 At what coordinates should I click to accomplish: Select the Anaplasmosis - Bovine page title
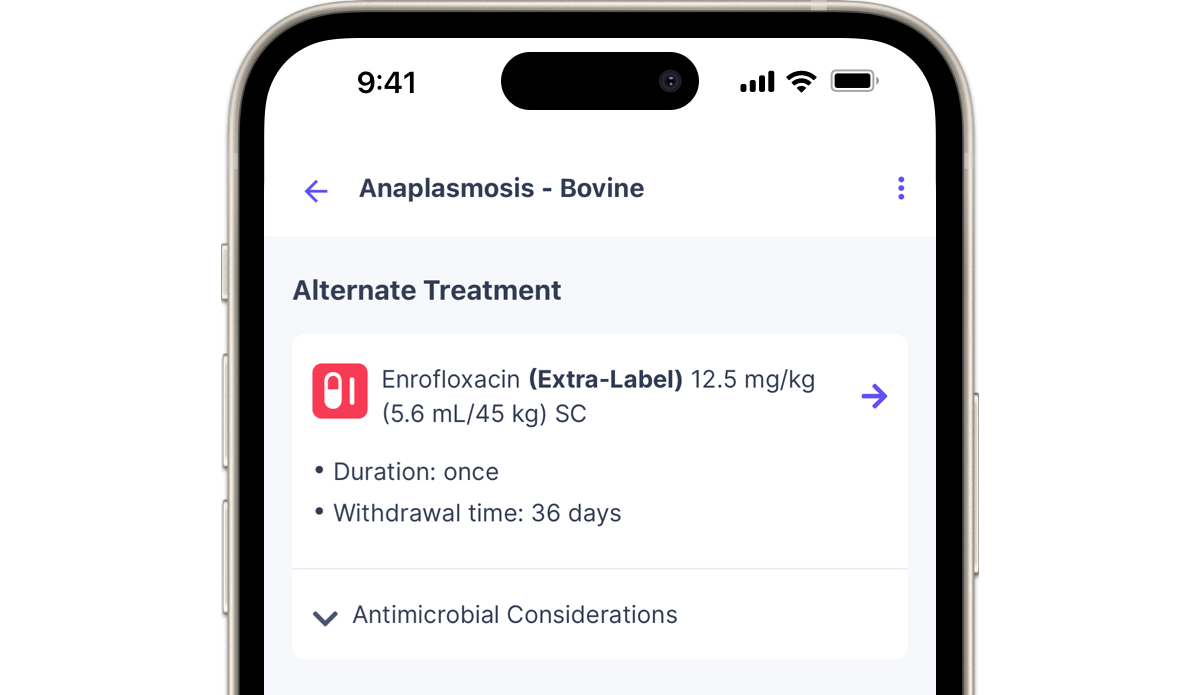pos(501,188)
